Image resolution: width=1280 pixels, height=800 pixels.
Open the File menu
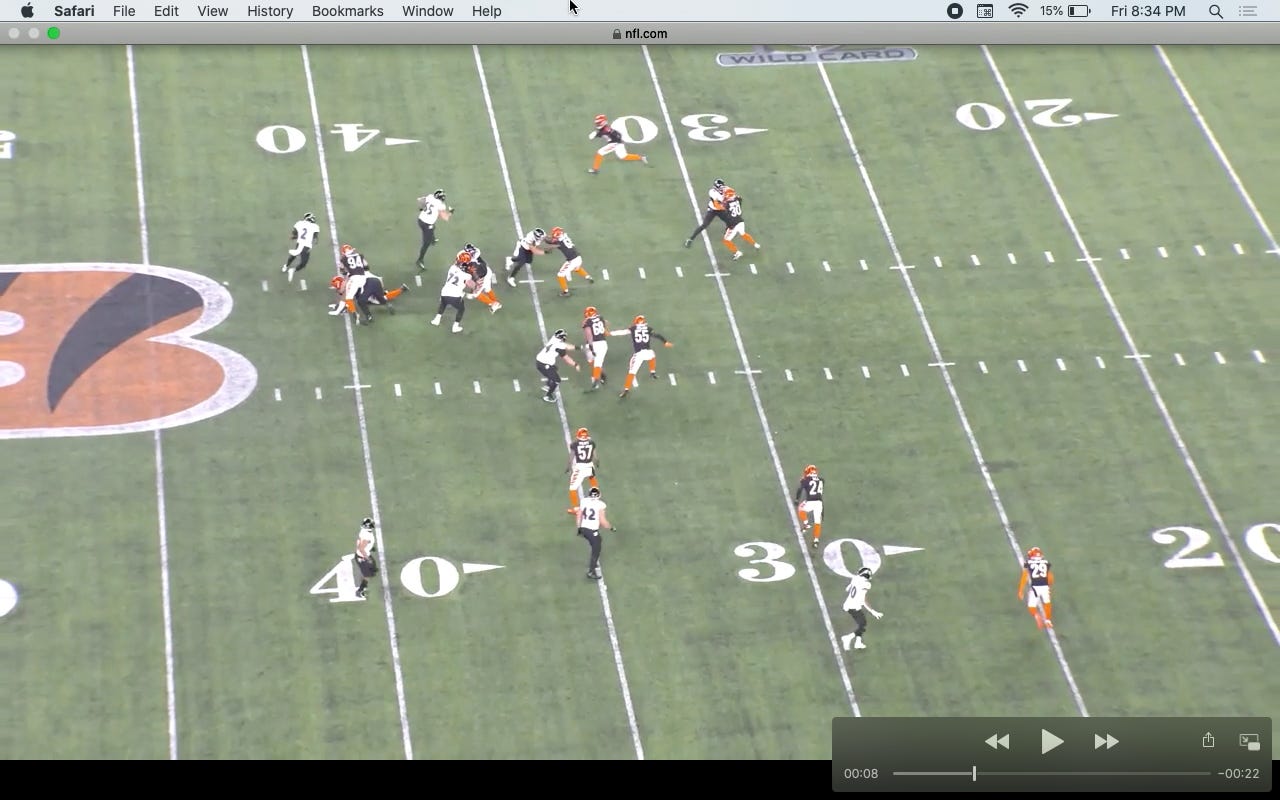(x=124, y=11)
